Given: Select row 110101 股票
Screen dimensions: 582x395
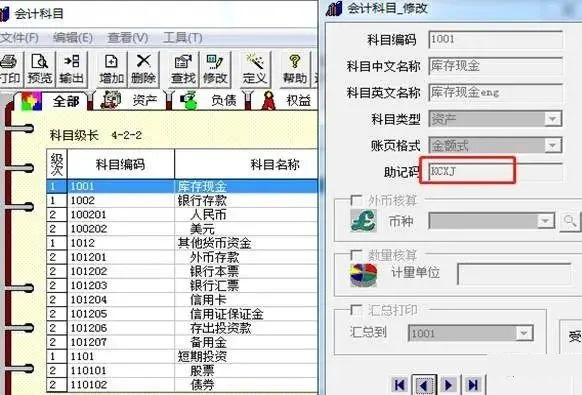Looking at the screenshot, I should (x=182, y=370).
